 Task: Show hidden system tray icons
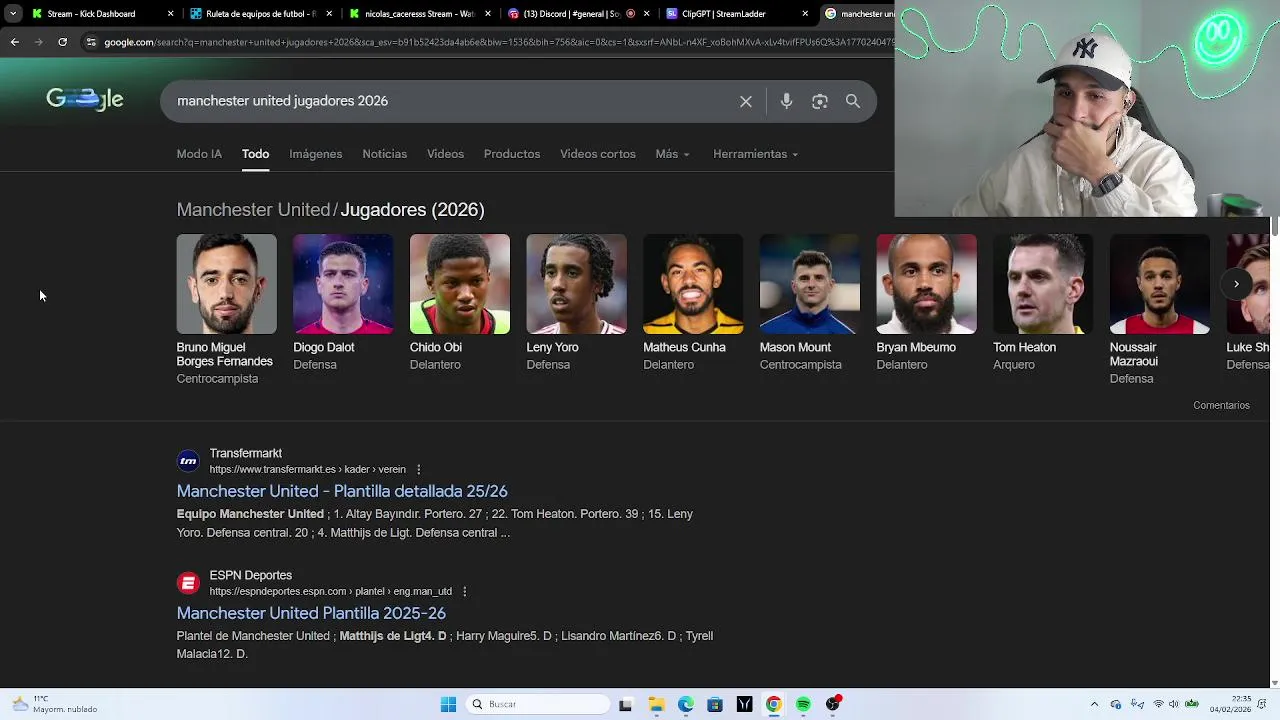pyautogui.click(x=1094, y=704)
